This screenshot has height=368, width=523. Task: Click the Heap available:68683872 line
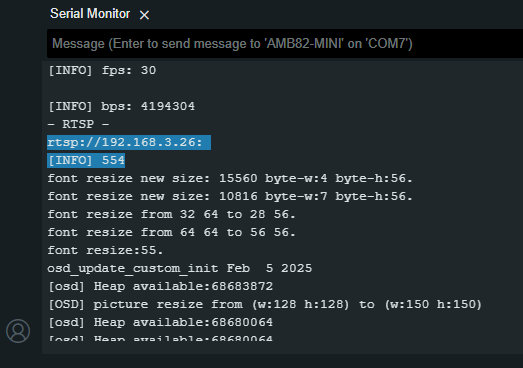160,287
